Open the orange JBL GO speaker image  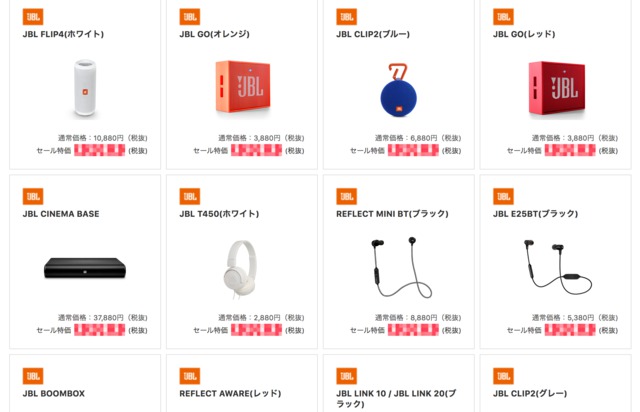tap(243, 87)
